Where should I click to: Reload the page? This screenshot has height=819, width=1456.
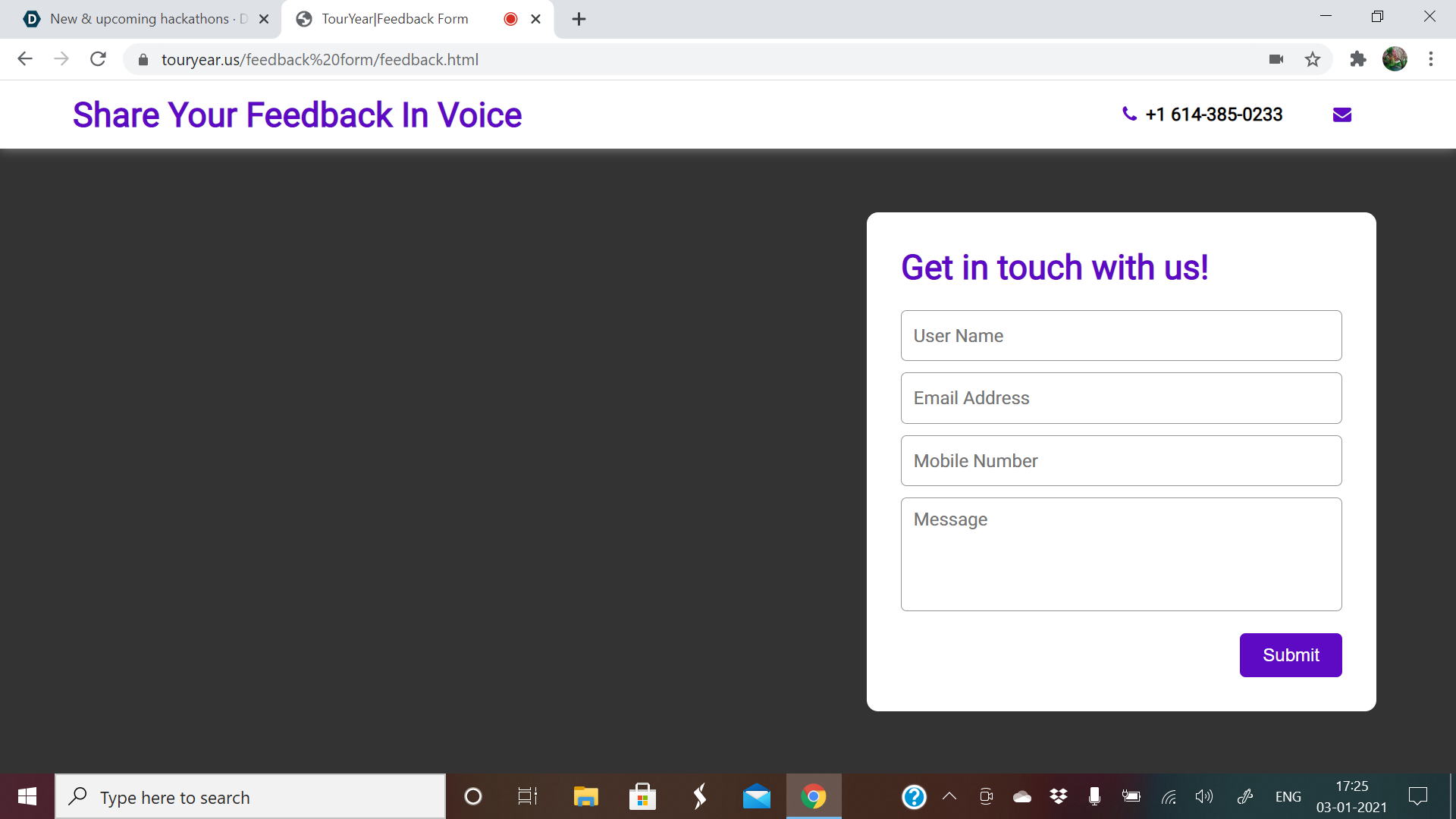(98, 59)
